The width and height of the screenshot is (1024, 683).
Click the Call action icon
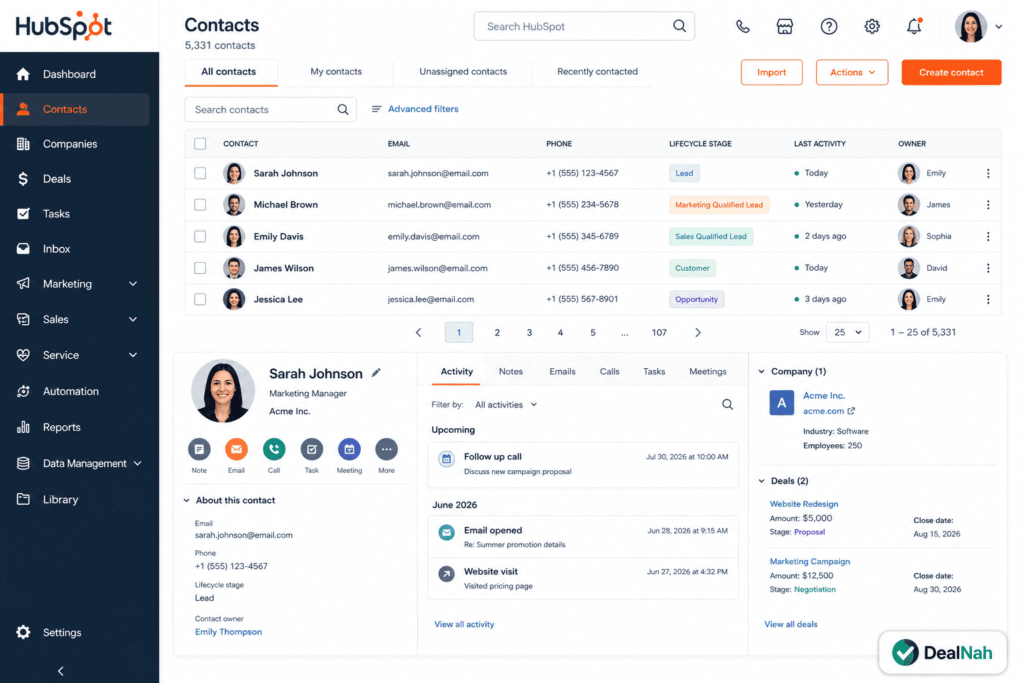[x=274, y=449]
